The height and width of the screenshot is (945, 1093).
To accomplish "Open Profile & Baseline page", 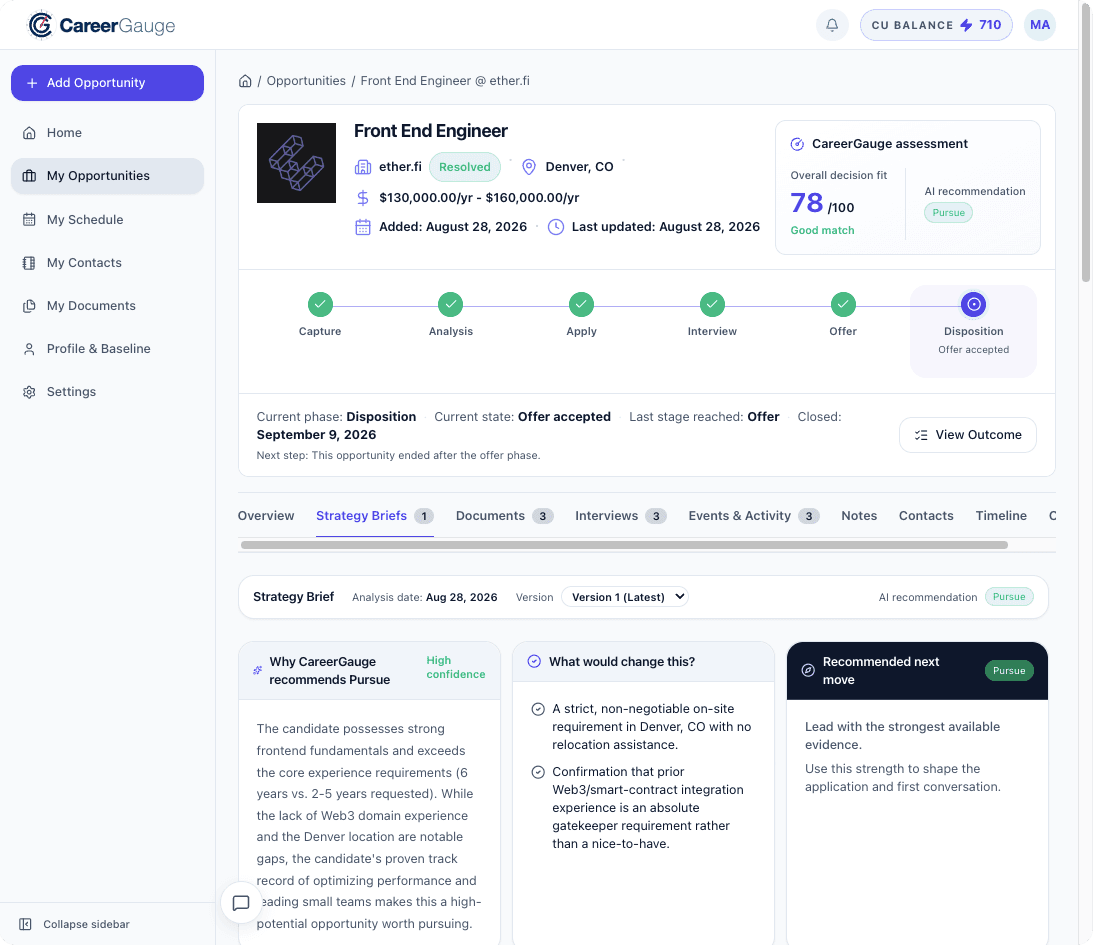I will click(107, 348).
